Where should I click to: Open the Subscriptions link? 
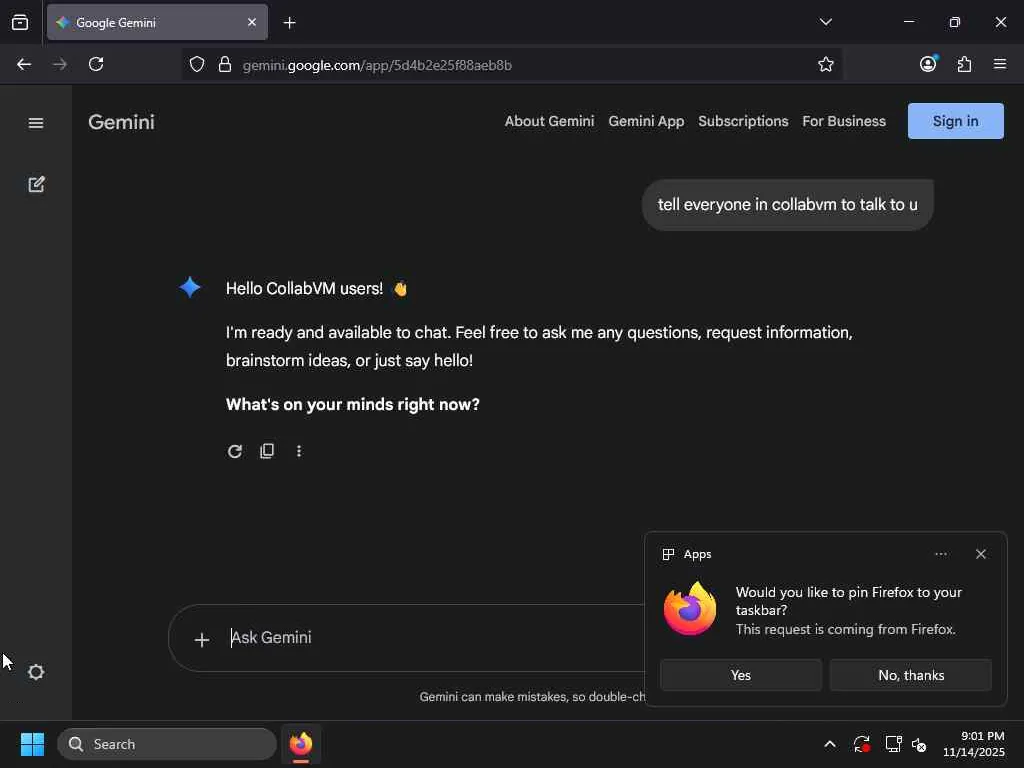tap(743, 121)
